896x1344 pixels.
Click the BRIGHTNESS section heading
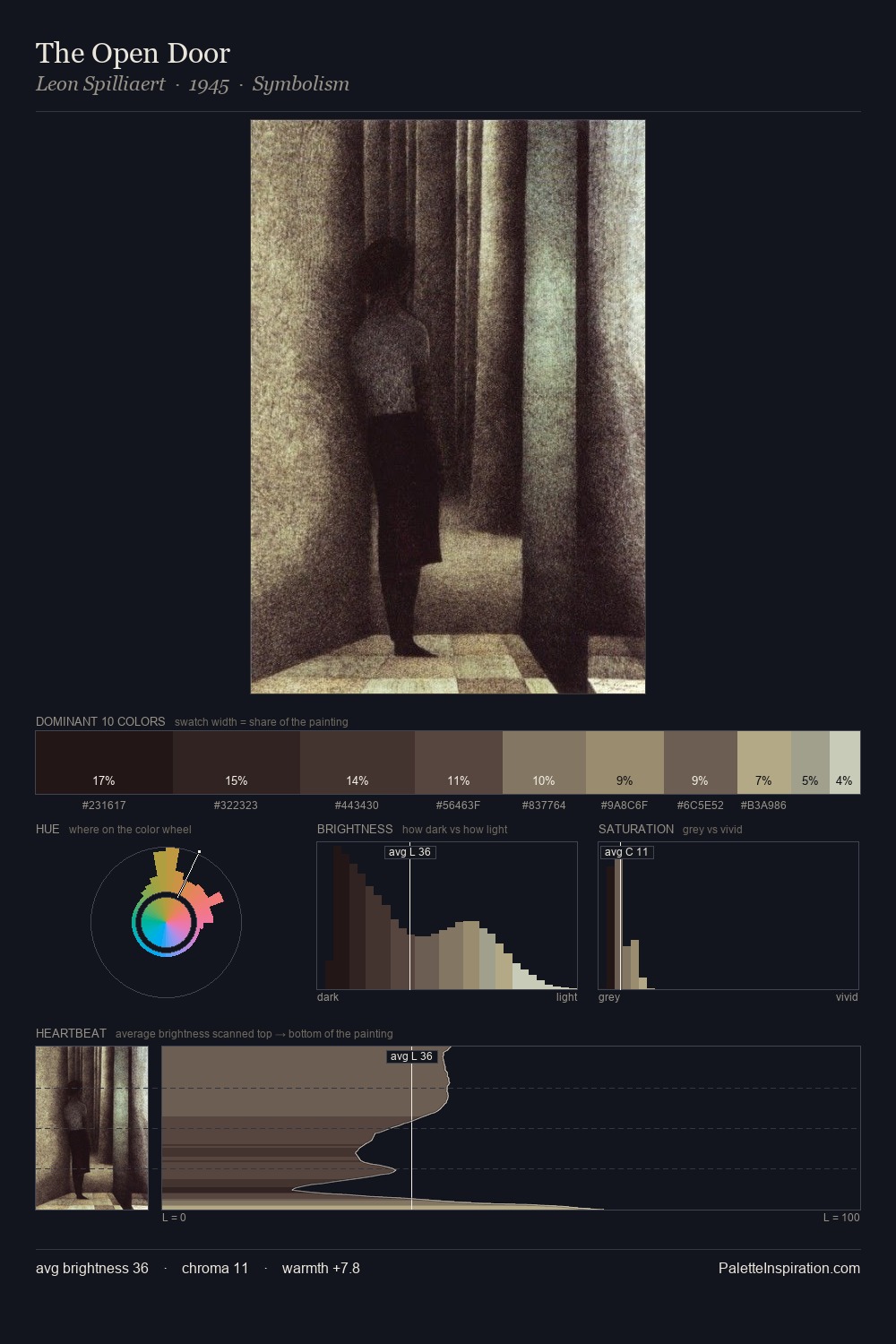(x=355, y=829)
